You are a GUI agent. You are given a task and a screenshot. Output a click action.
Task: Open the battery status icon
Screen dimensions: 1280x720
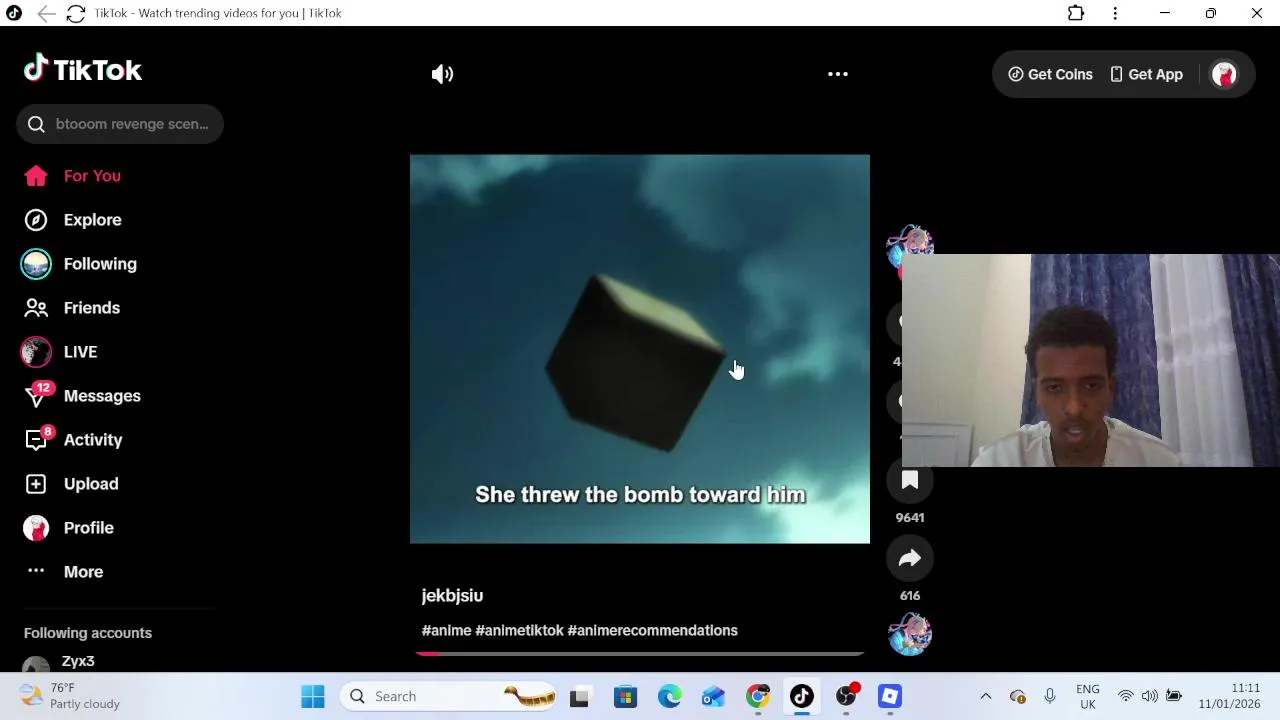[x=1174, y=696]
